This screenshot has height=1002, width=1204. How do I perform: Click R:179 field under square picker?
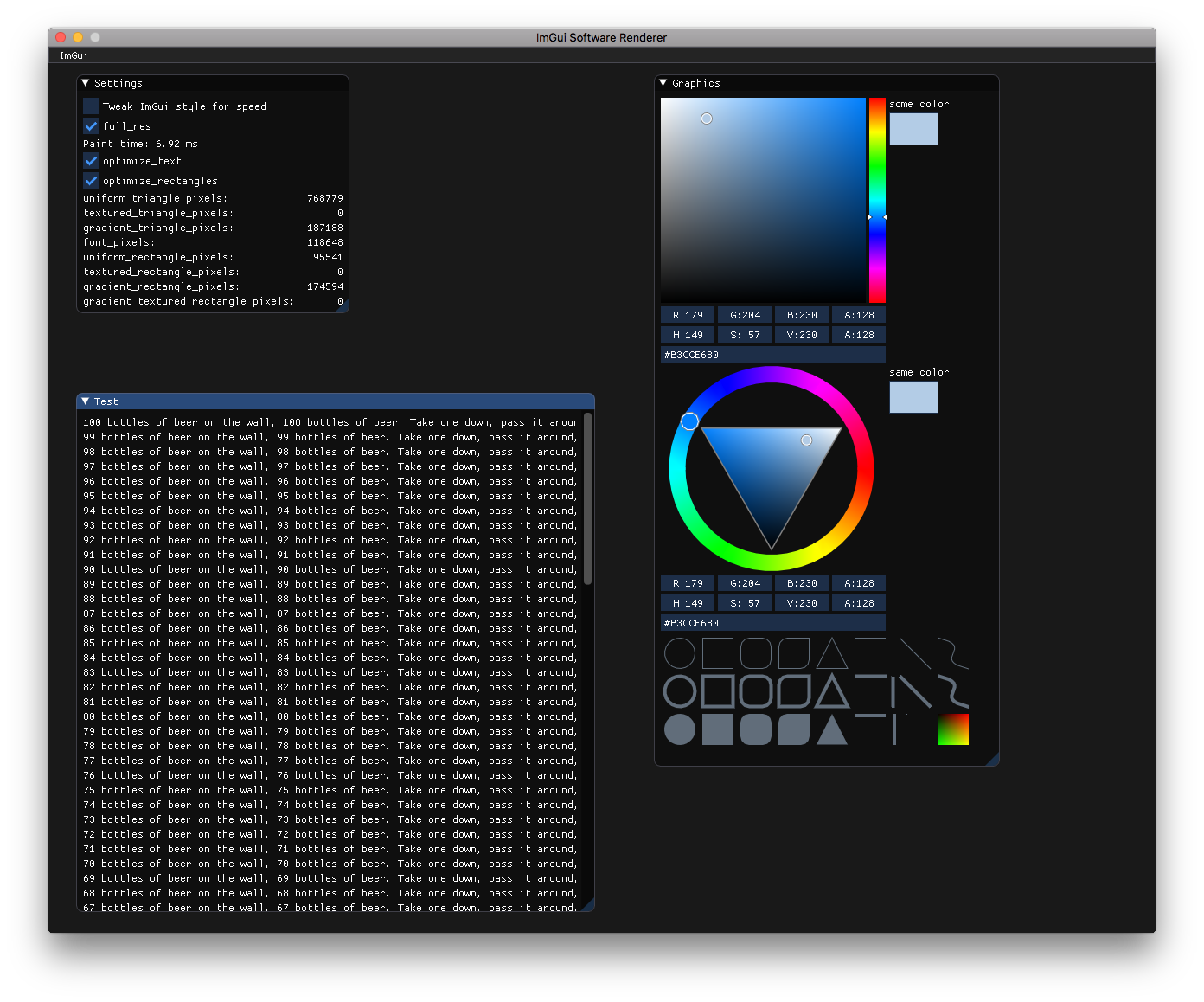688,315
